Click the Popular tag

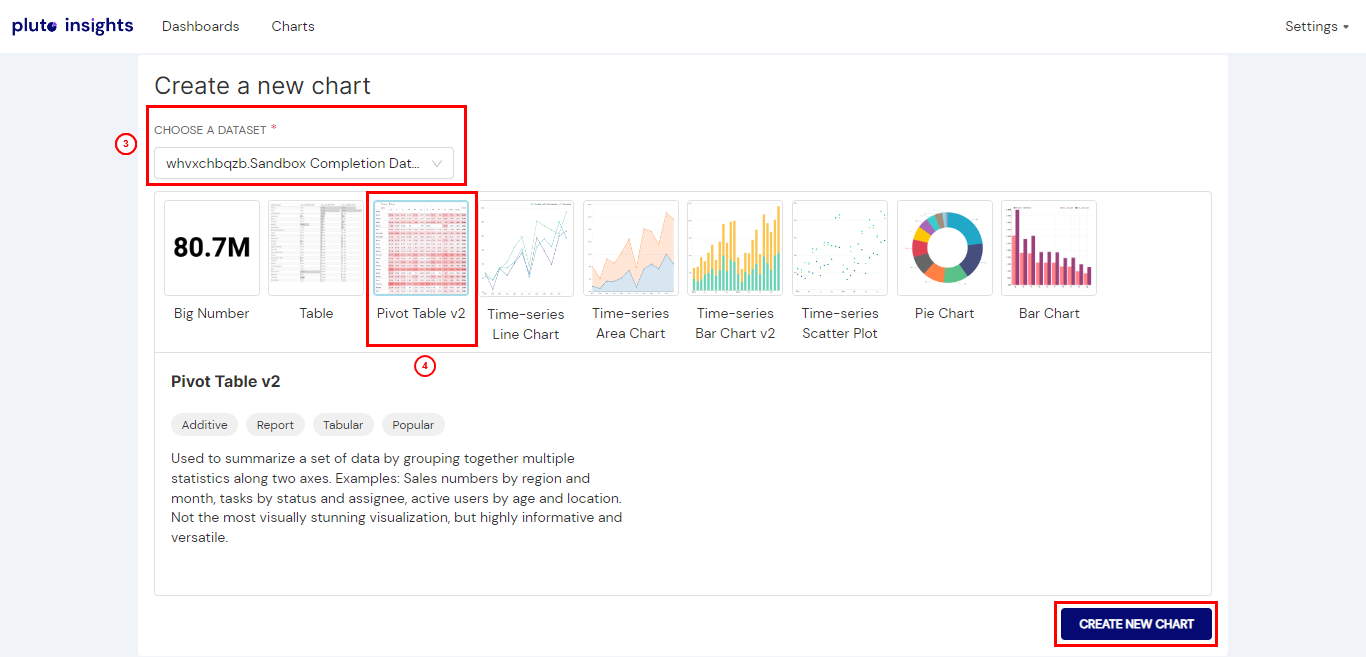(x=413, y=425)
